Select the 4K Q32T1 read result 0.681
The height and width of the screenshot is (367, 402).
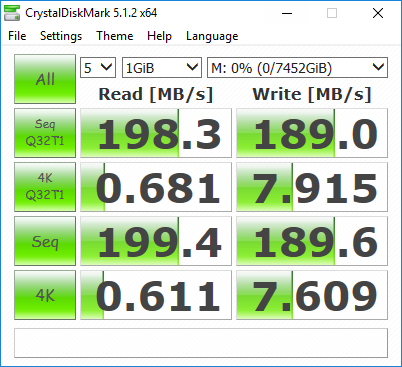click(156, 187)
